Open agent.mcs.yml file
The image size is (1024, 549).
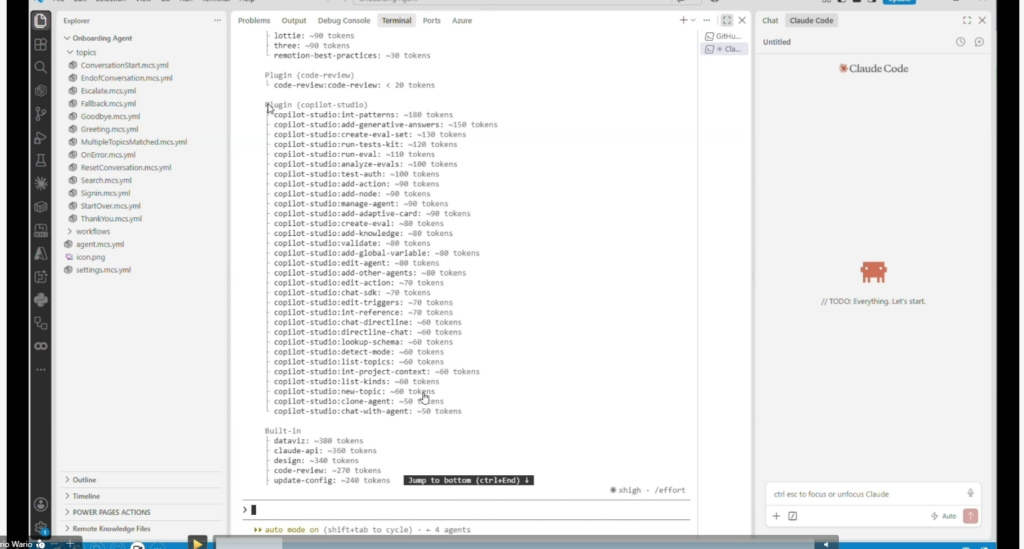(x=99, y=244)
